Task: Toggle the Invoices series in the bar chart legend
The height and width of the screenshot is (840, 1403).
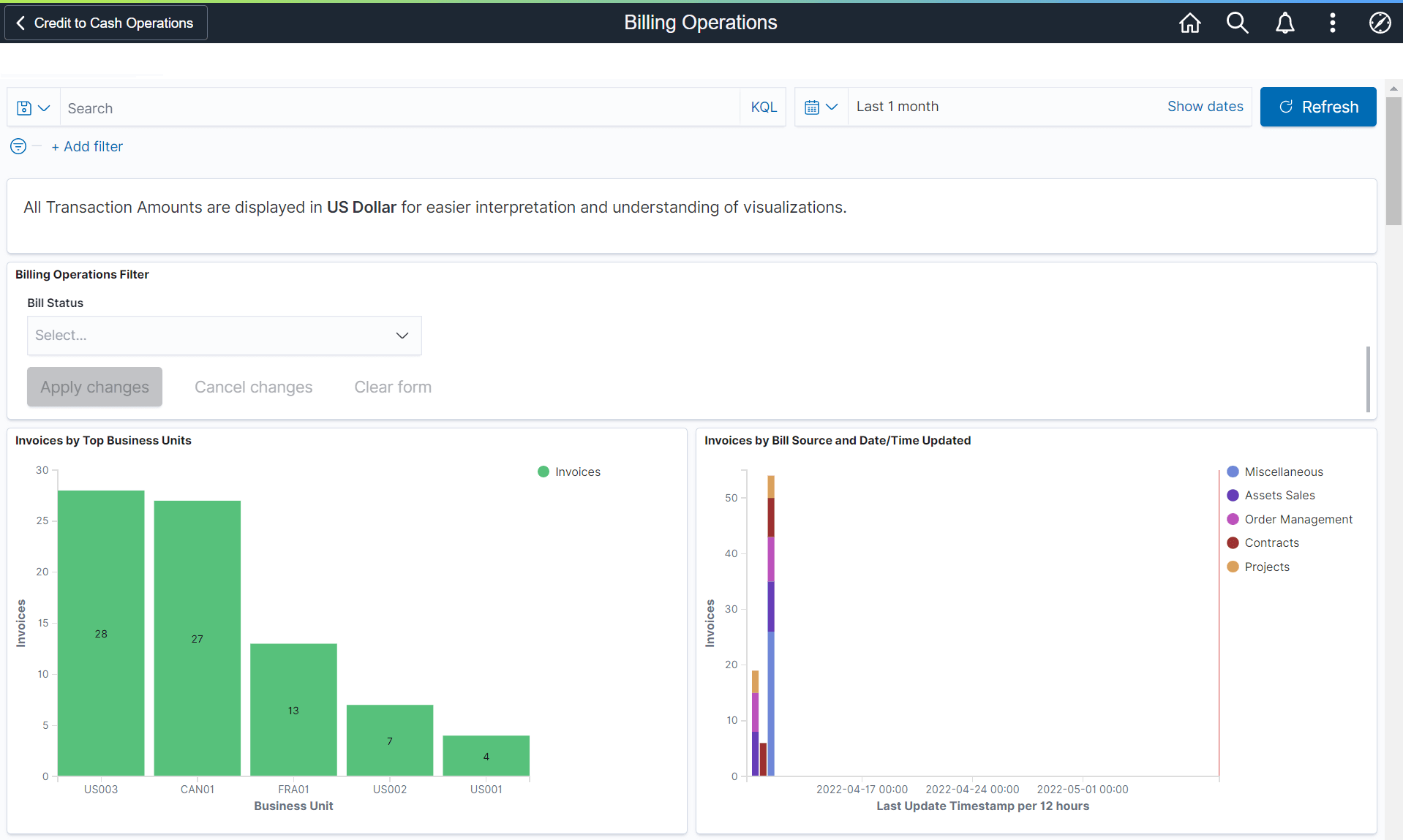Action: [568, 472]
